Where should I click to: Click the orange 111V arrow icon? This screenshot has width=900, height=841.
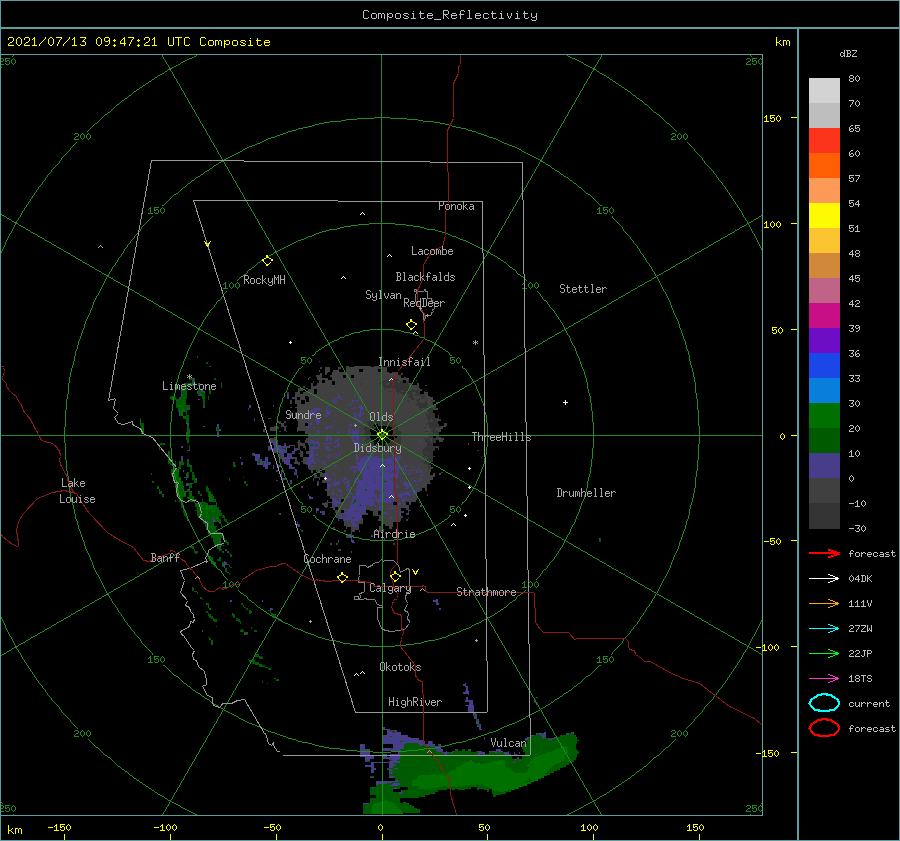(824, 603)
